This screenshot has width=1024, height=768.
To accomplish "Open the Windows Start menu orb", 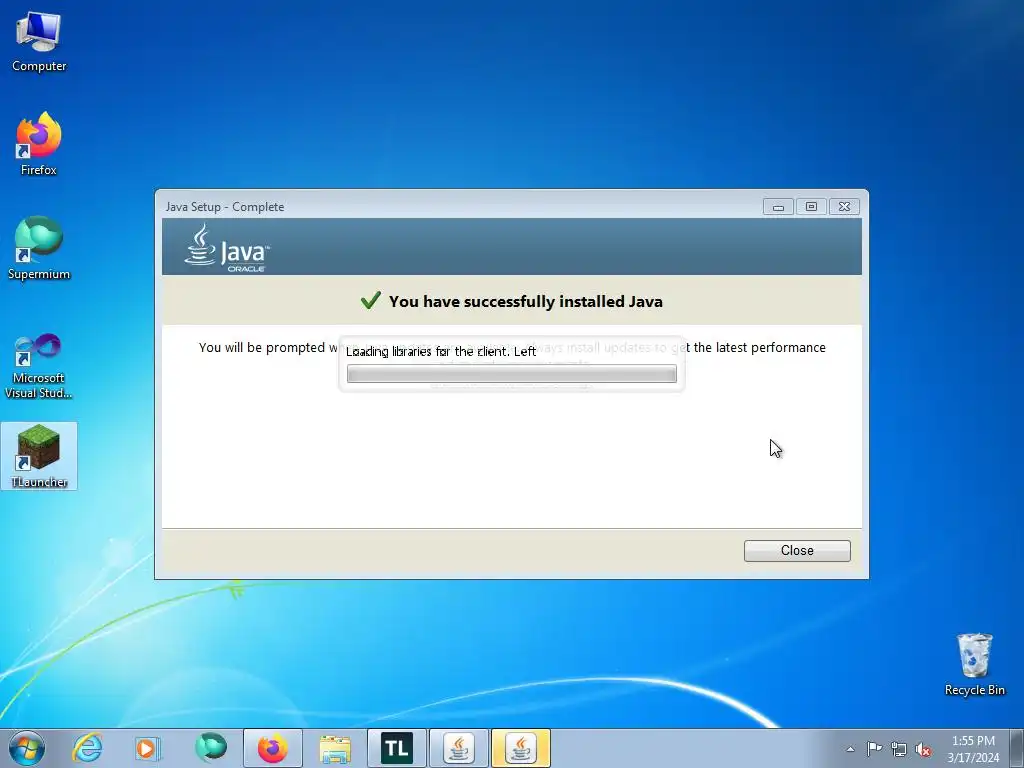I will pos(27,748).
